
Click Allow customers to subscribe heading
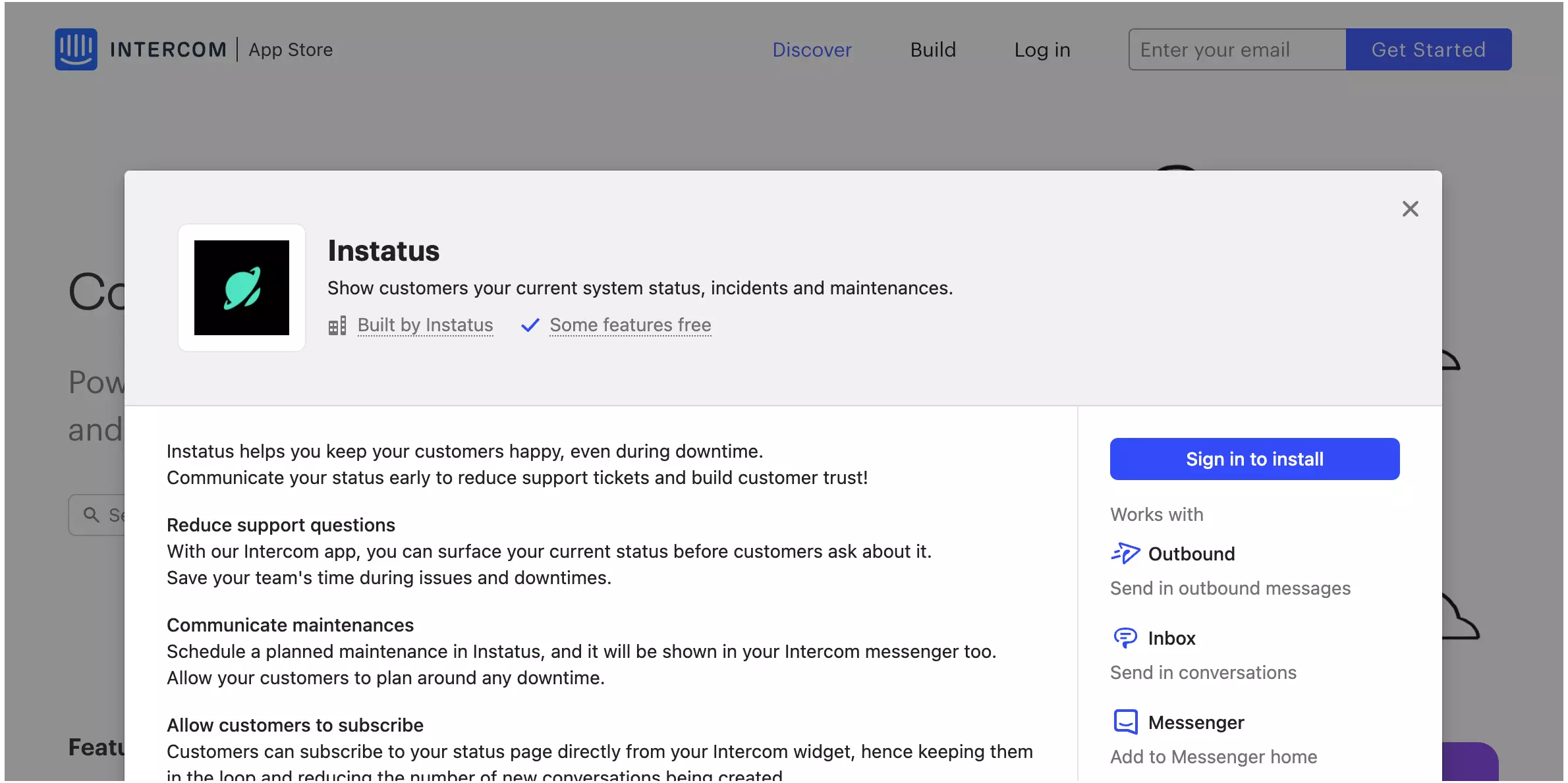[295, 725]
